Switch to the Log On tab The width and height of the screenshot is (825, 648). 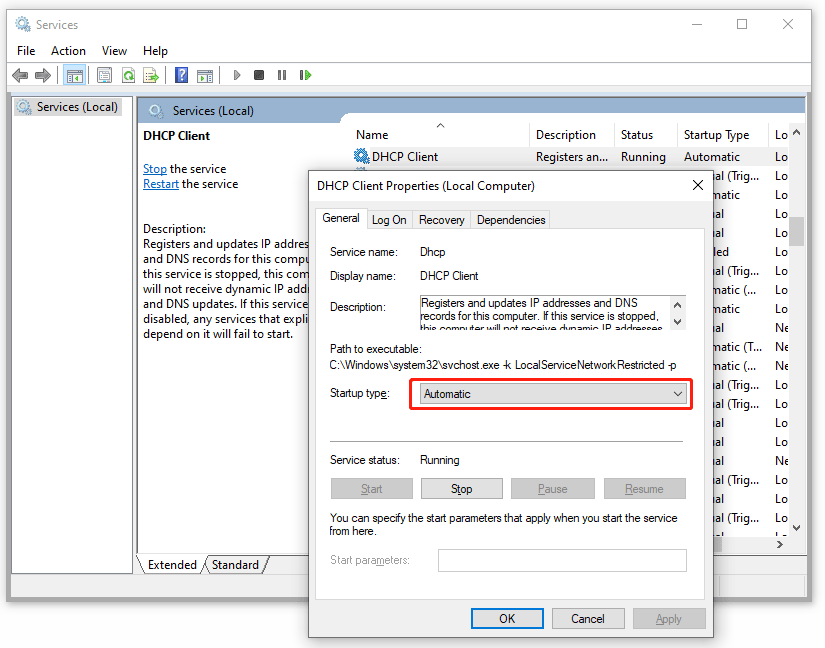tap(389, 219)
